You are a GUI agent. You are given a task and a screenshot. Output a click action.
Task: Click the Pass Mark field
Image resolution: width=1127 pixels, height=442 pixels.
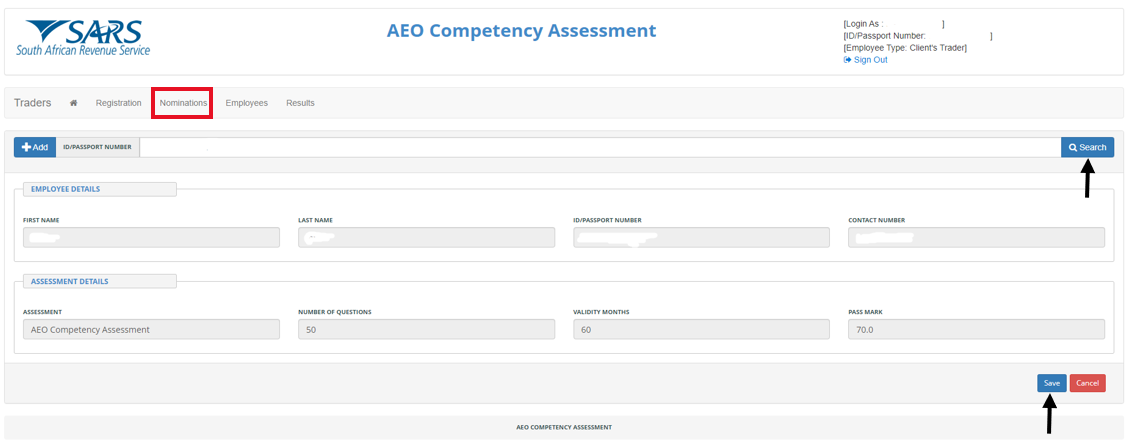(x=976, y=329)
